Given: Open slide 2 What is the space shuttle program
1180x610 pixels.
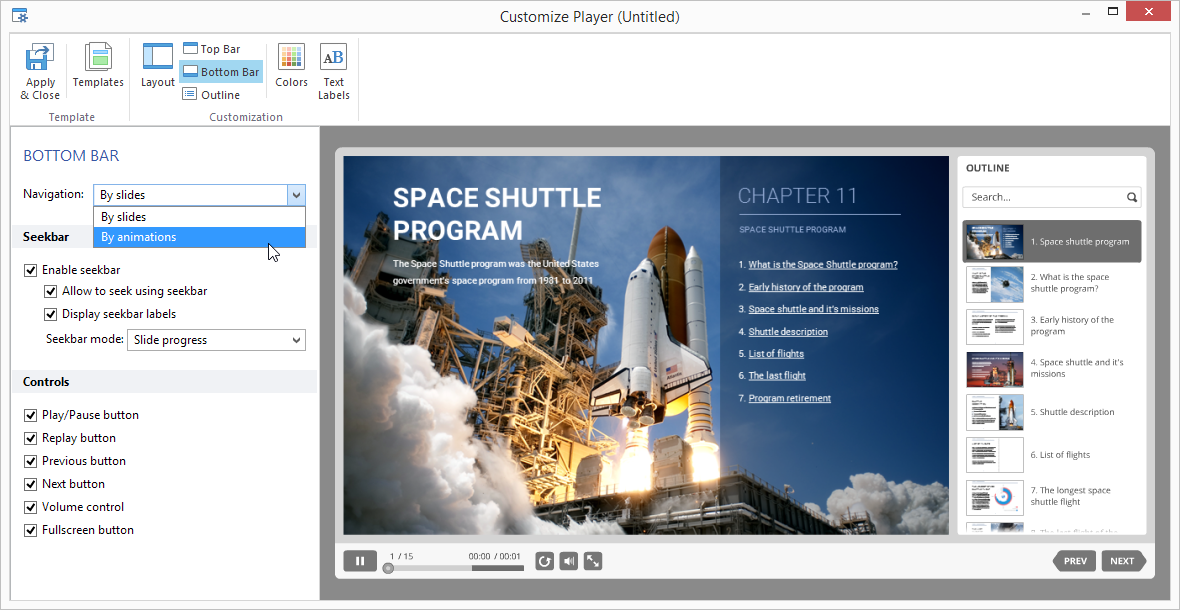Looking at the screenshot, I should click(x=1052, y=284).
